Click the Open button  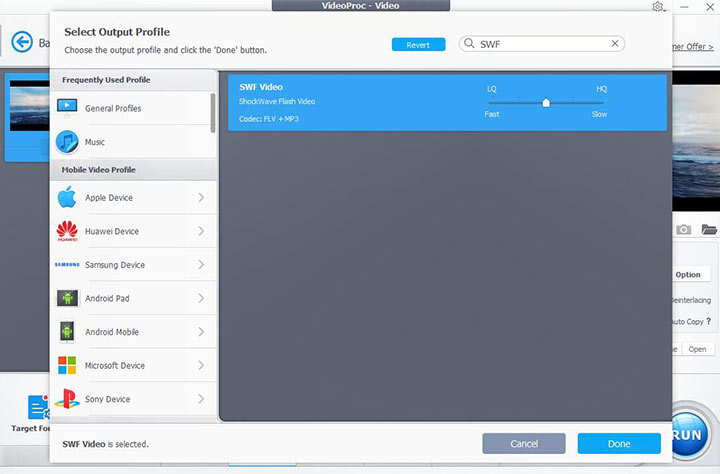697,349
